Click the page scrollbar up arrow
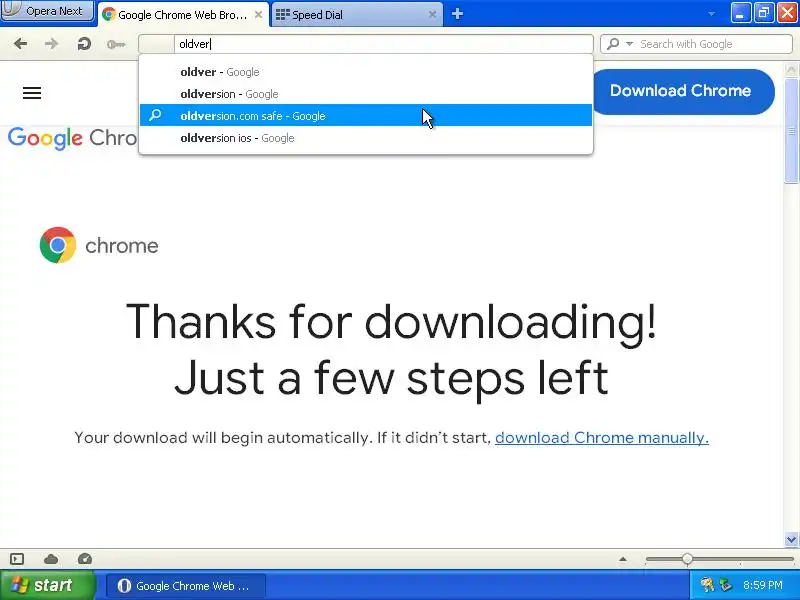 [791, 69]
